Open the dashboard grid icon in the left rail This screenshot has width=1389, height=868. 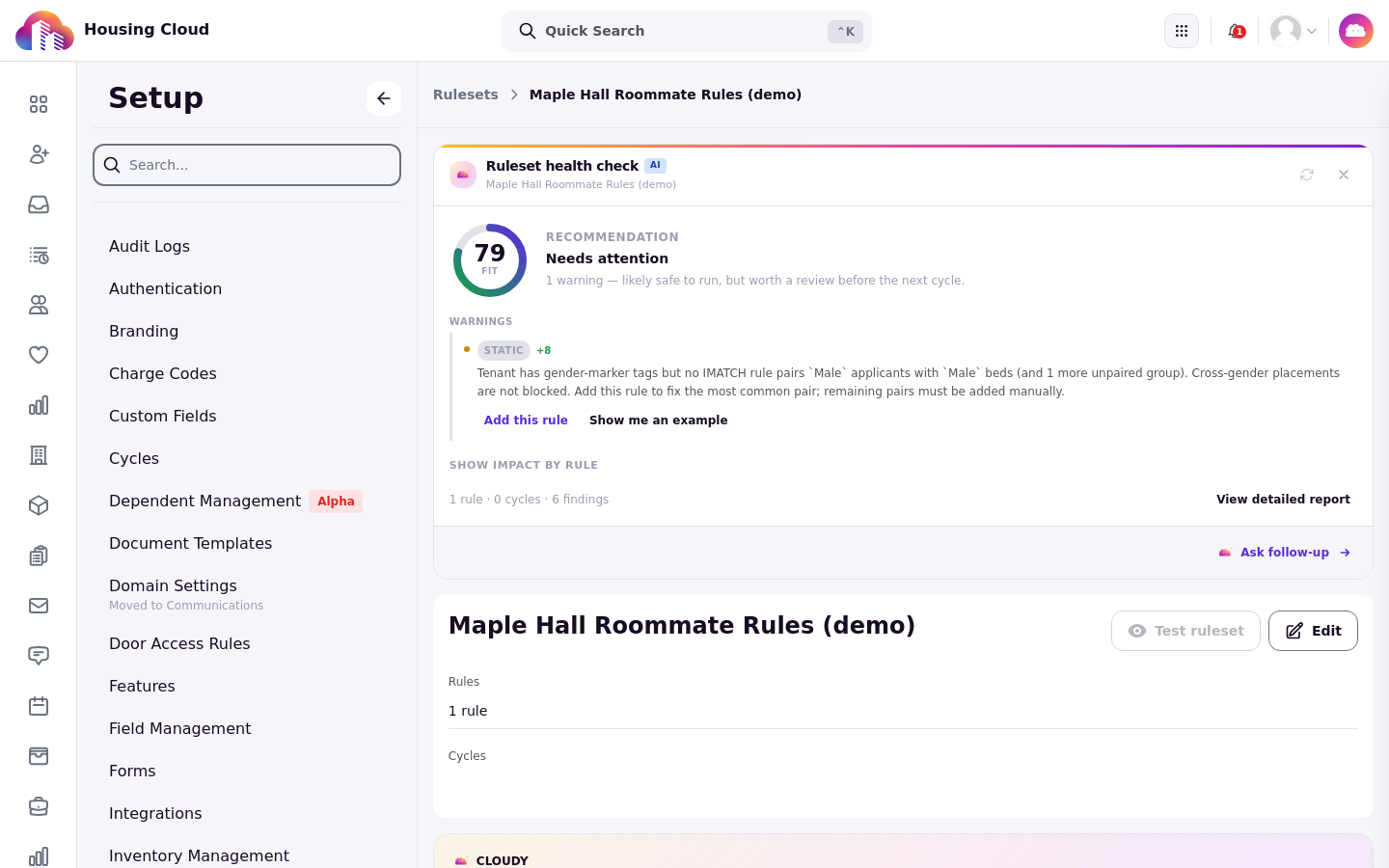(39, 104)
